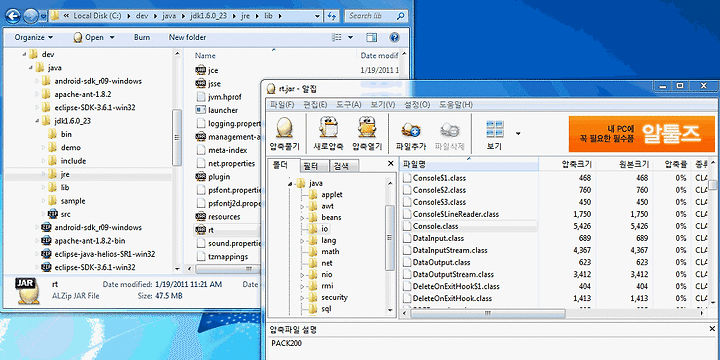Close the ALZip folder pane
The height and width of the screenshot is (360, 720).
(391, 163)
